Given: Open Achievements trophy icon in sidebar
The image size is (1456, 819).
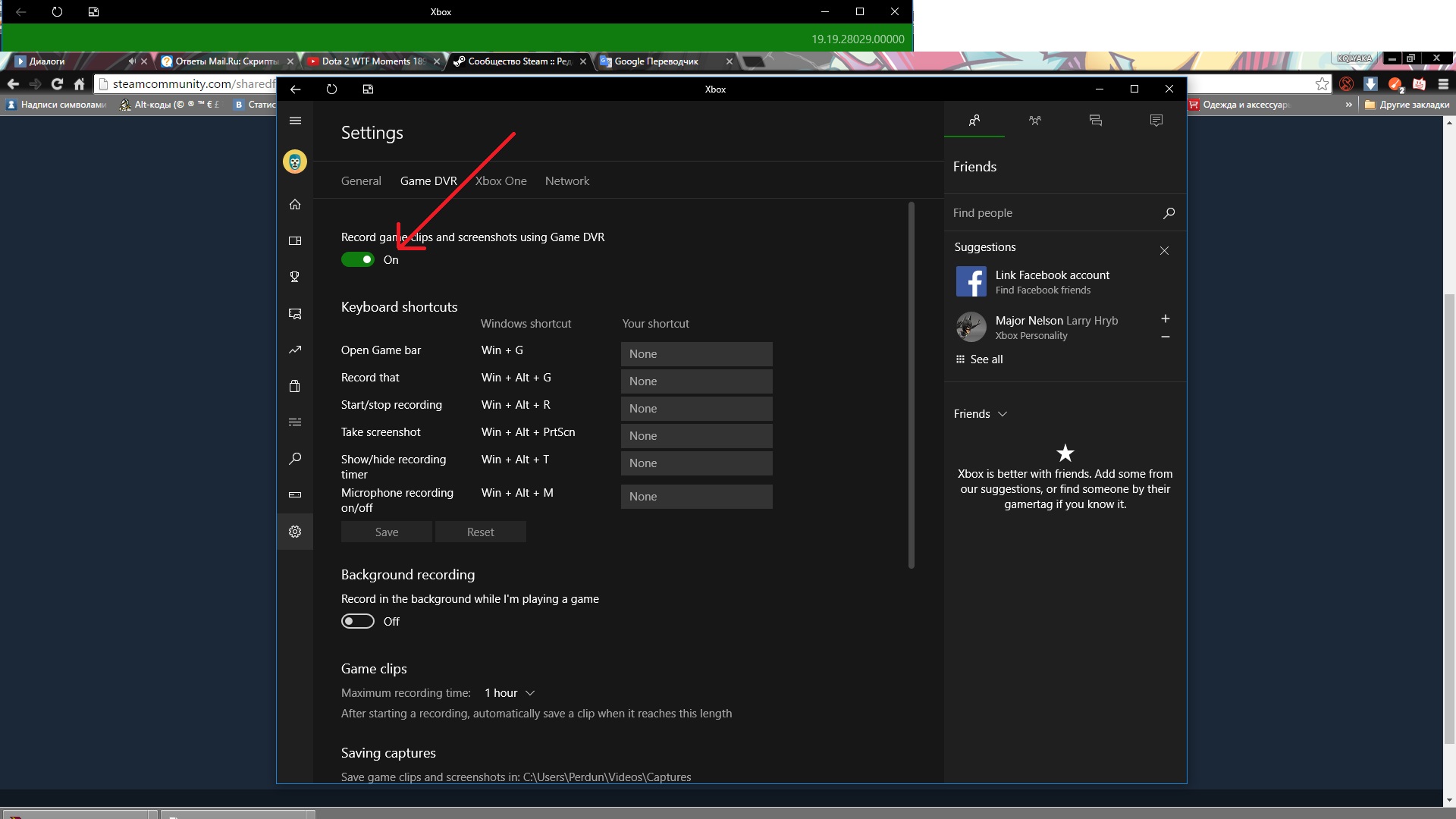Looking at the screenshot, I should [295, 277].
